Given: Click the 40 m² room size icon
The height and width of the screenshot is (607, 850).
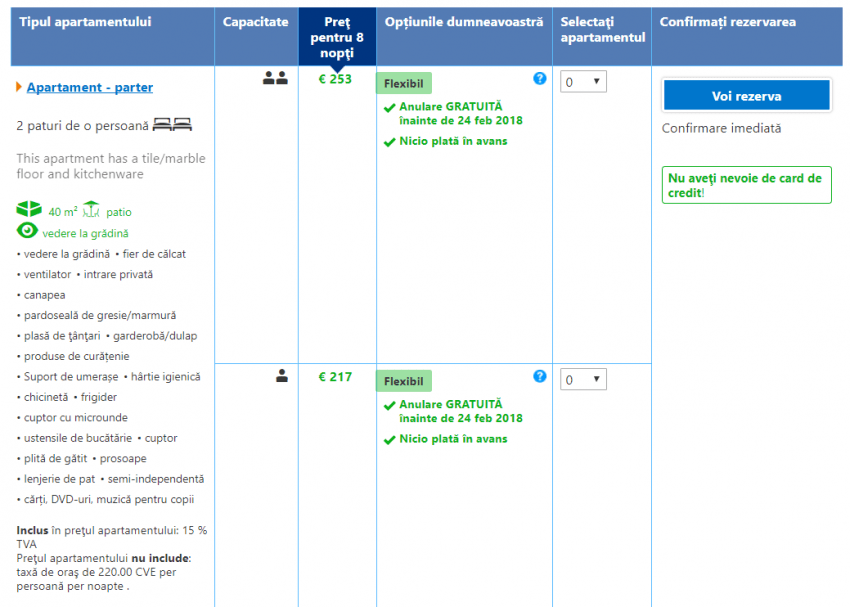Looking at the screenshot, I should pyautogui.click(x=29, y=211).
